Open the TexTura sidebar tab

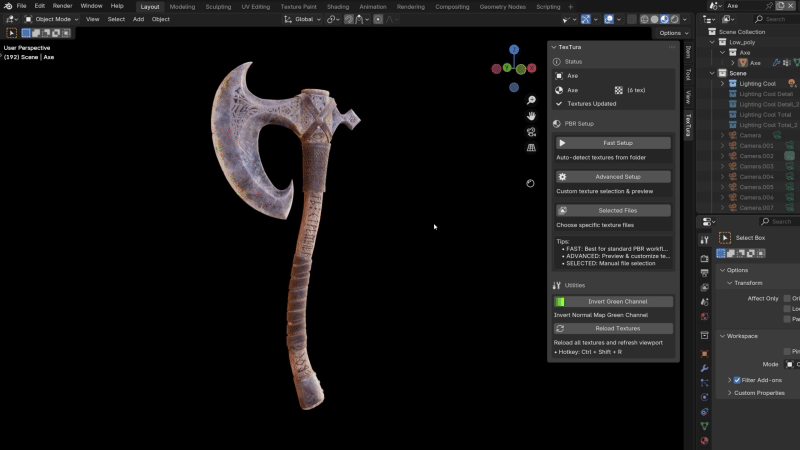click(688, 125)
